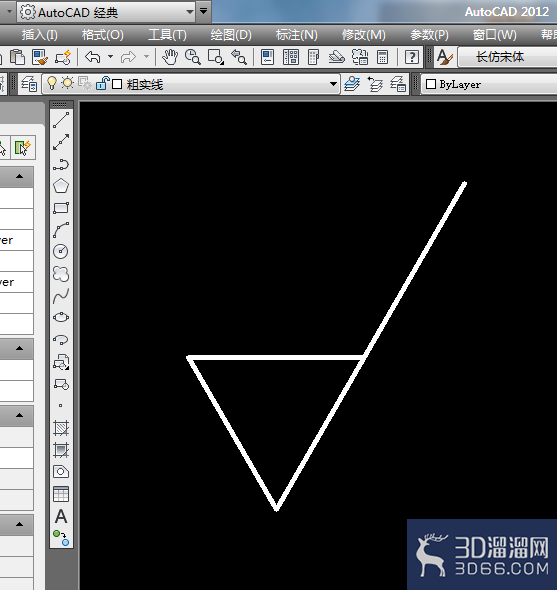This screenshot has width=557, height=590.
Task: Open the QuickCalc calculator icon
Action: (382, 57)
